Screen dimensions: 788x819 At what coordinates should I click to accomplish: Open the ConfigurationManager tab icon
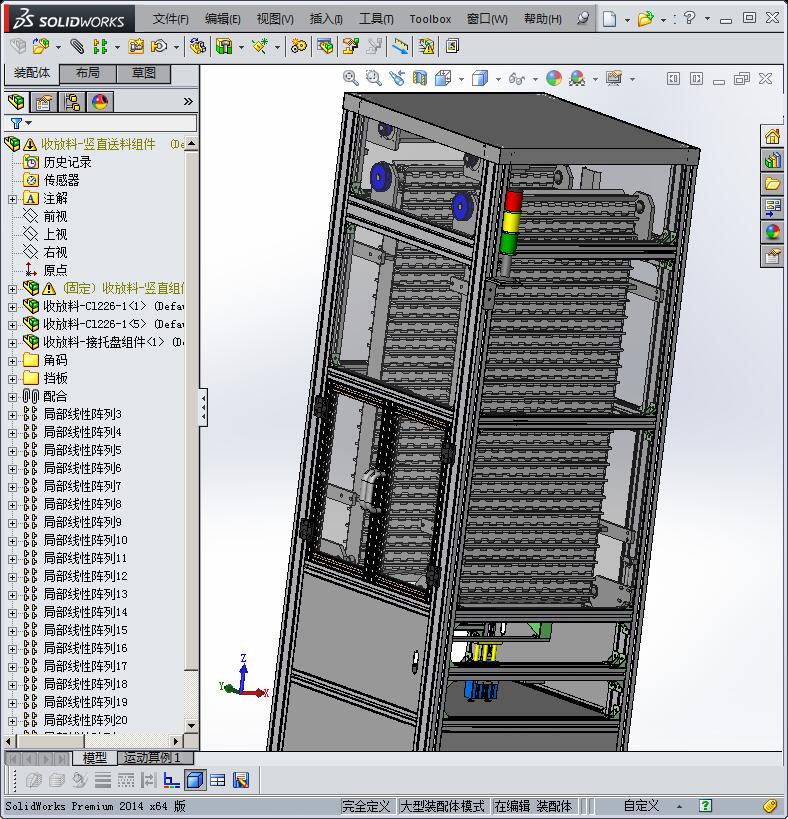click(72, 102)
